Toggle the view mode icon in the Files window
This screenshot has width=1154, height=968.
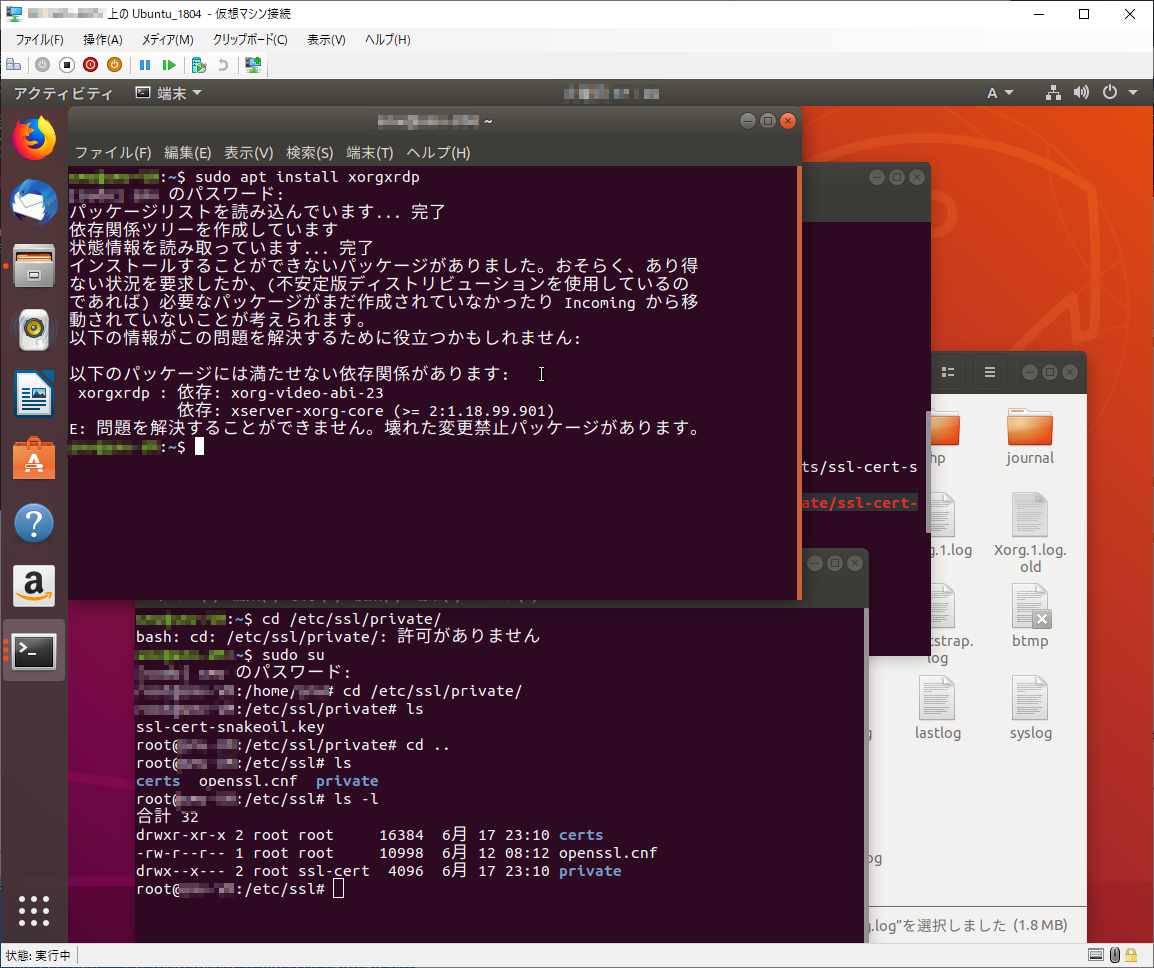(x=948, y=372)
